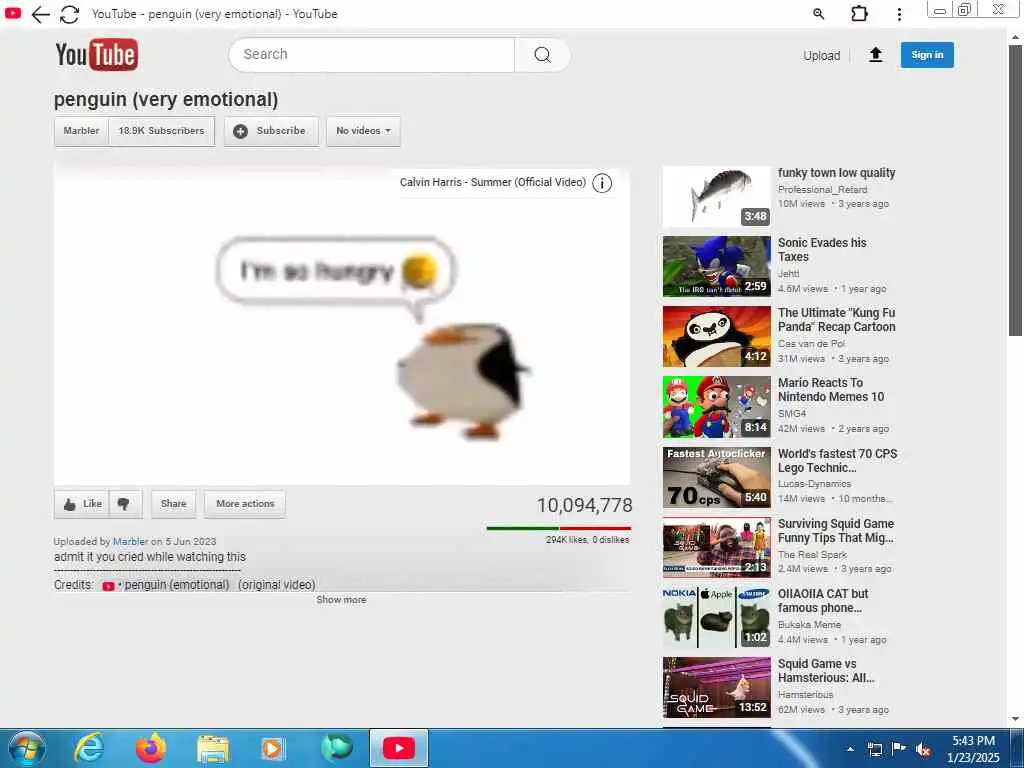
Task: Open Squid Game vs Hamsterious thumbnail
Action: coord(716,688)
